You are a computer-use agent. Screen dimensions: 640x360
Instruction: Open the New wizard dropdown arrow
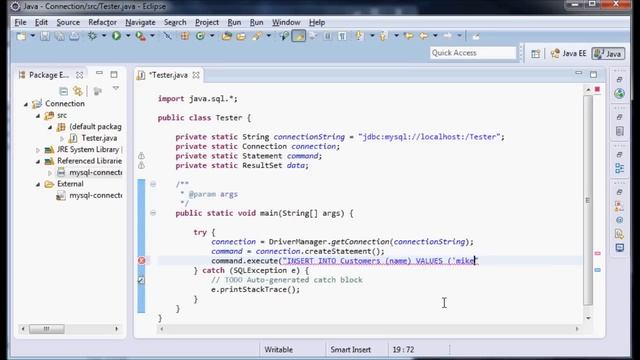[x=33, y=36]
